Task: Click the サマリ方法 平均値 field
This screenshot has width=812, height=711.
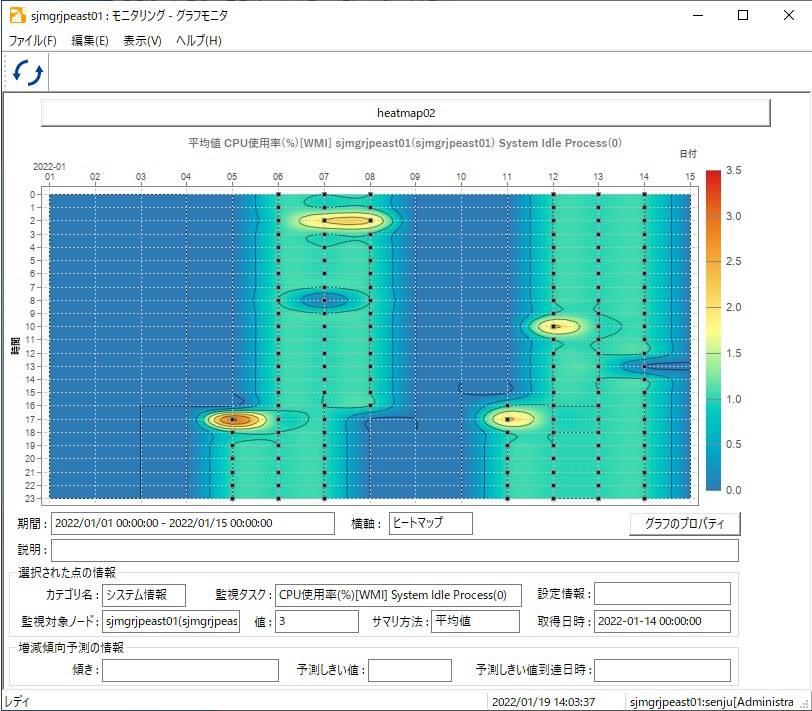Action: pos(475,621)
